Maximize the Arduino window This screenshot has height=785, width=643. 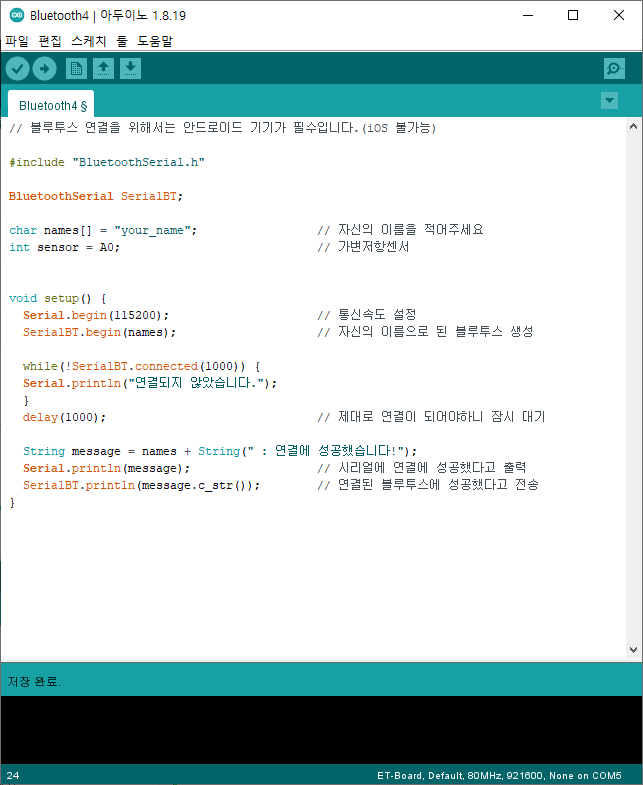click(573, 16)
